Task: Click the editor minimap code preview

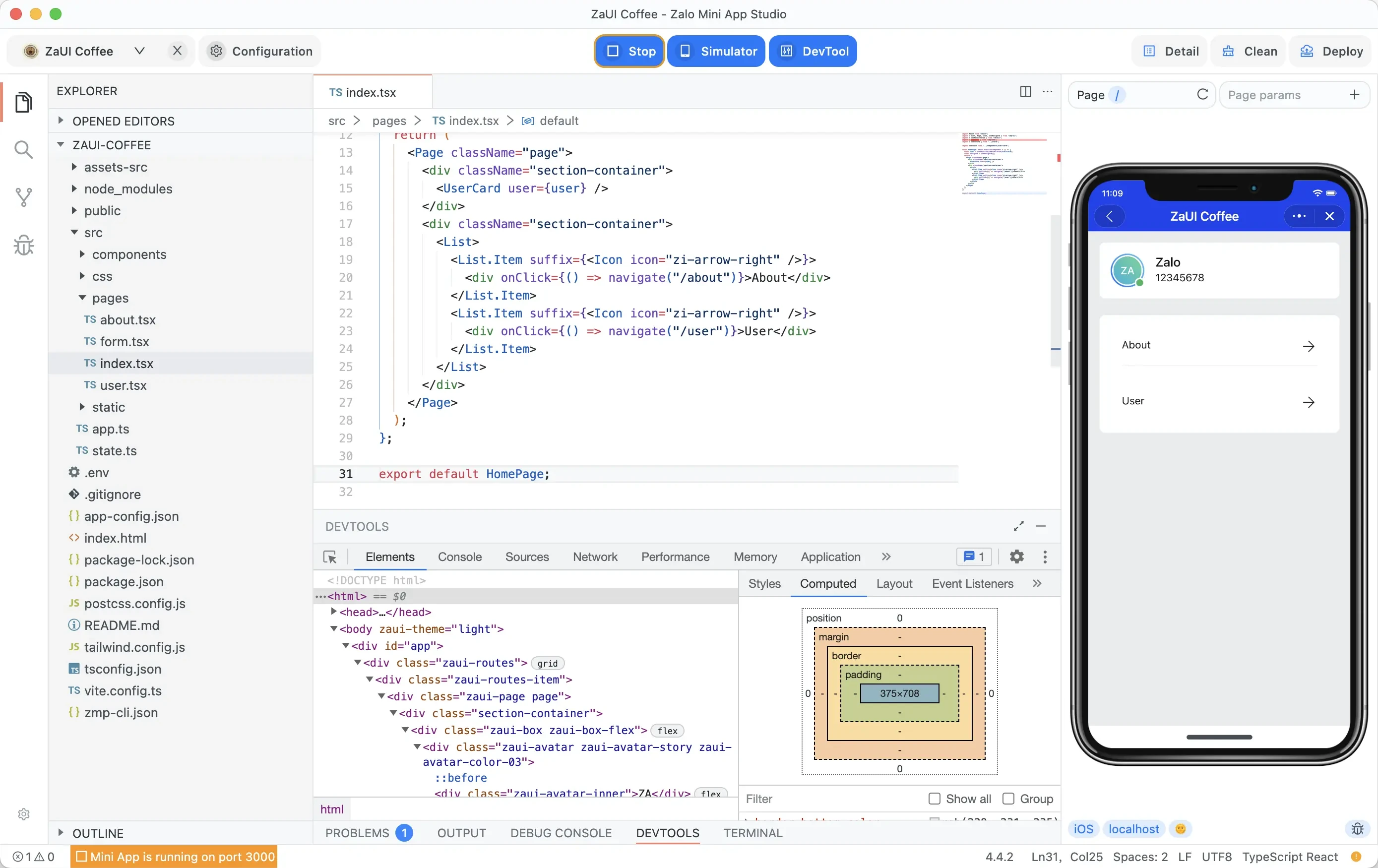Action: click(x=1004, y=163)
